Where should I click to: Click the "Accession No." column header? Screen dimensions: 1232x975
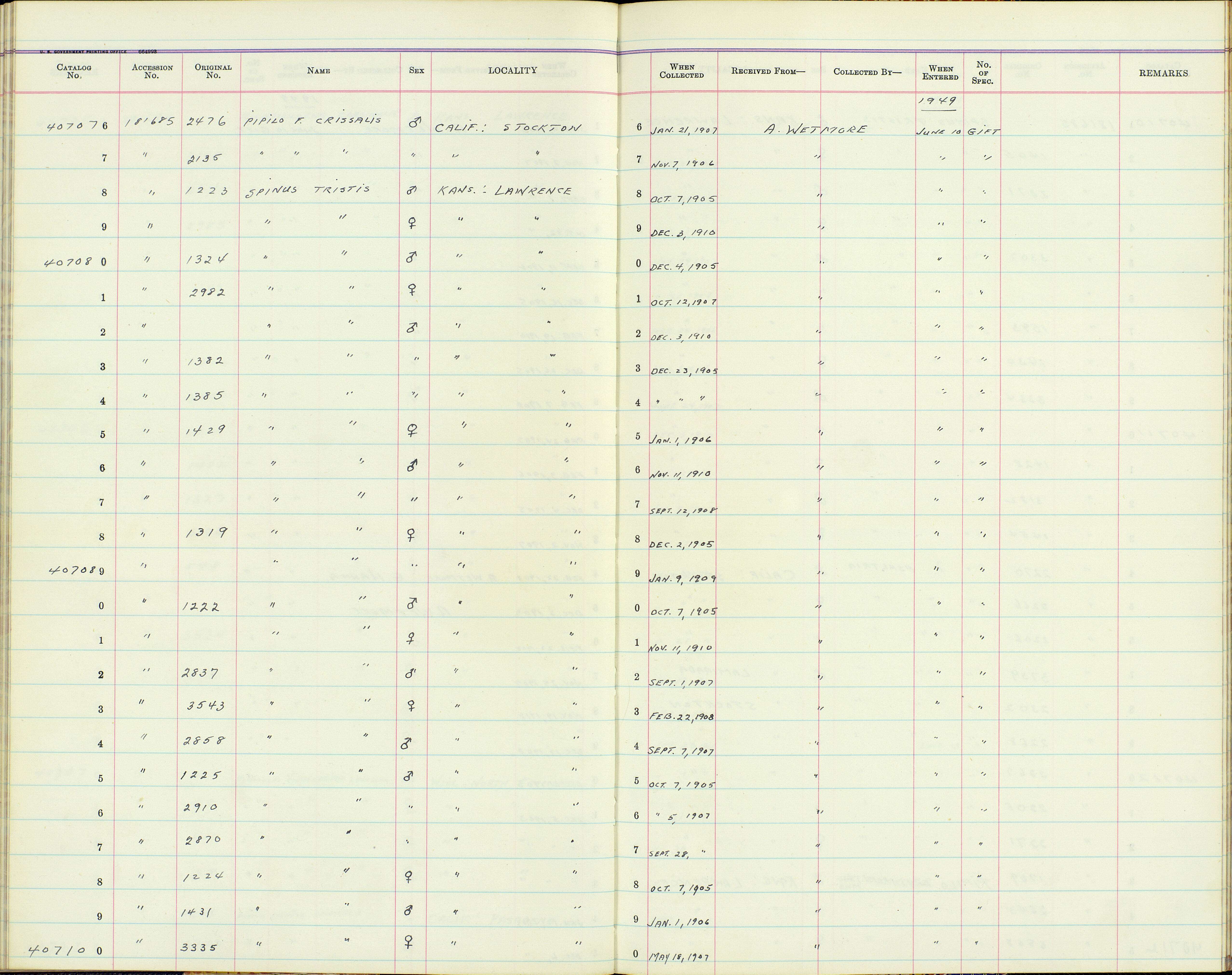(152, 71)
